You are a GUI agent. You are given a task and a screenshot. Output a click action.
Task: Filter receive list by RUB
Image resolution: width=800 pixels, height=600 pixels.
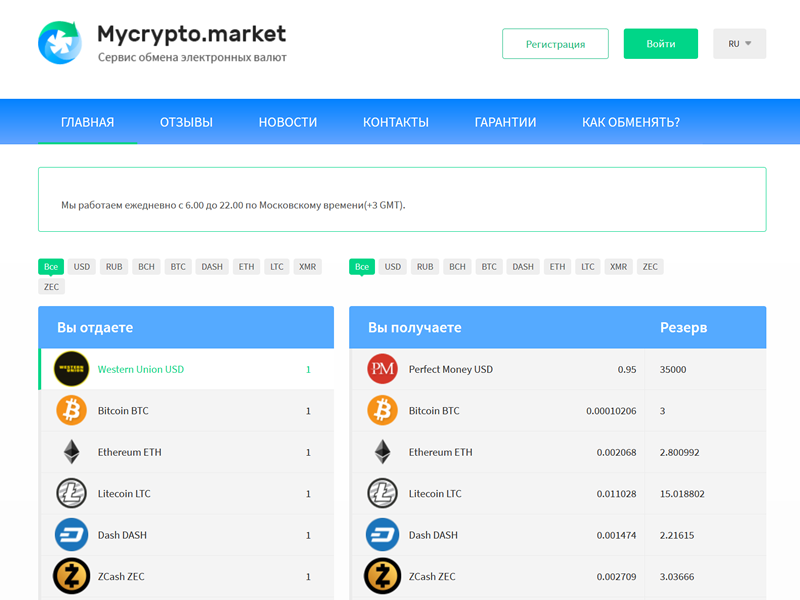tap(425, 266)
